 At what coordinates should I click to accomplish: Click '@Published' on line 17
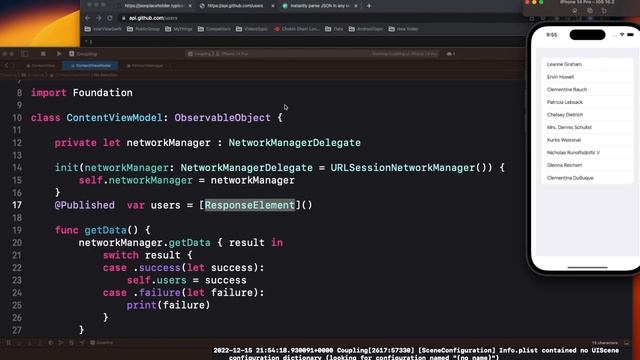[x=85, y=205]
